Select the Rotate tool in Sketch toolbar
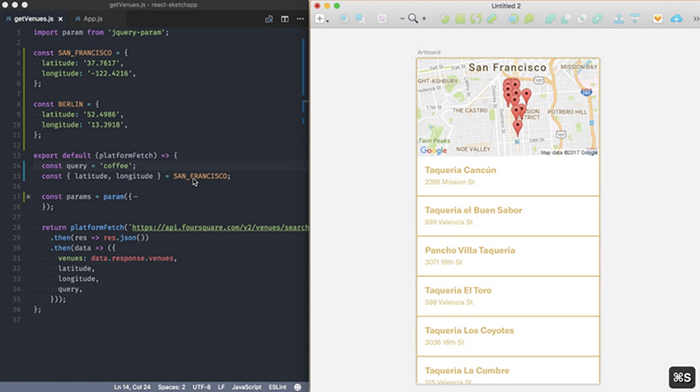The width and height of the screenshot is (700, 392). (x=476, y=19)
